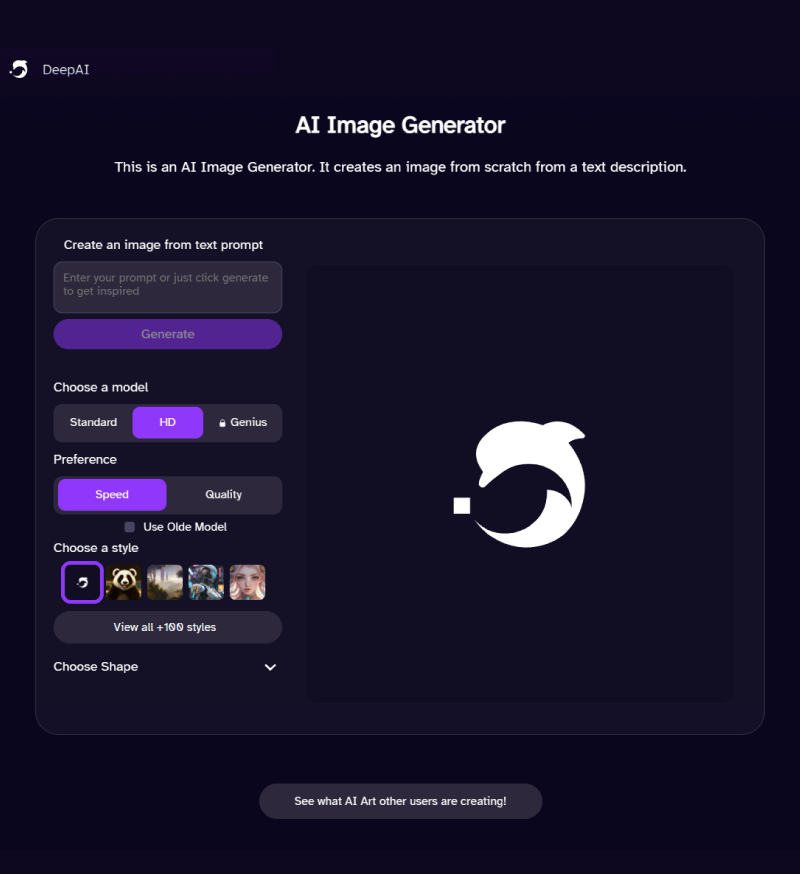The width and height of the screenshot is (800, 874).
Task: Click the large dolphin placeholder image
Action: [x=520, y=484]
